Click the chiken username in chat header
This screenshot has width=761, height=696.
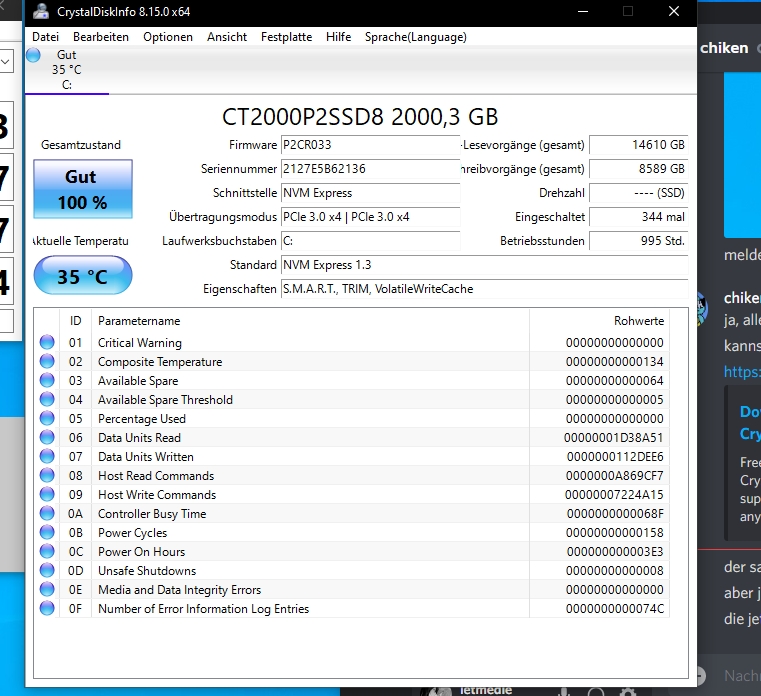(724, 48)
